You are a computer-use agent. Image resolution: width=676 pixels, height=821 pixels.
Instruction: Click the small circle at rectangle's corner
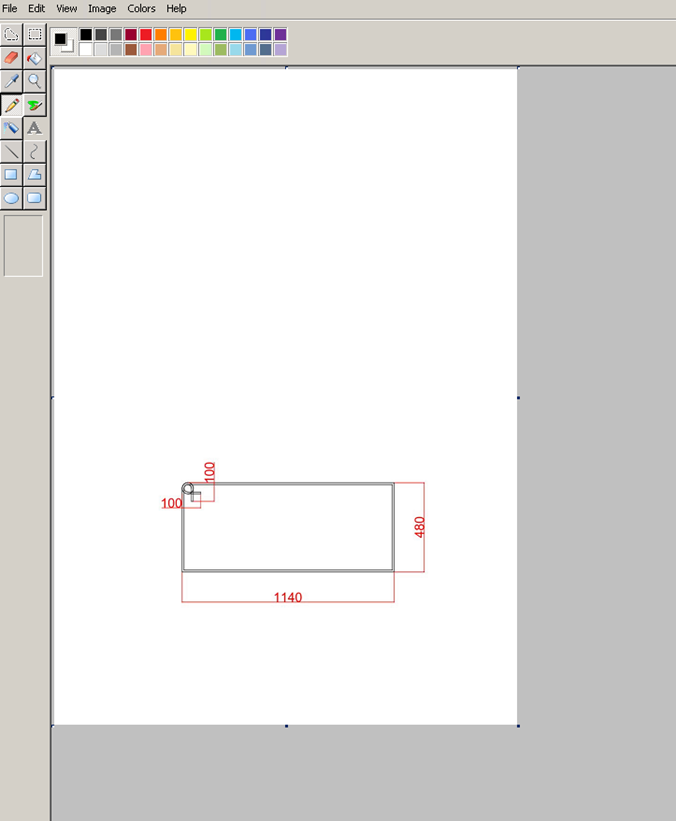pos(187,489)
